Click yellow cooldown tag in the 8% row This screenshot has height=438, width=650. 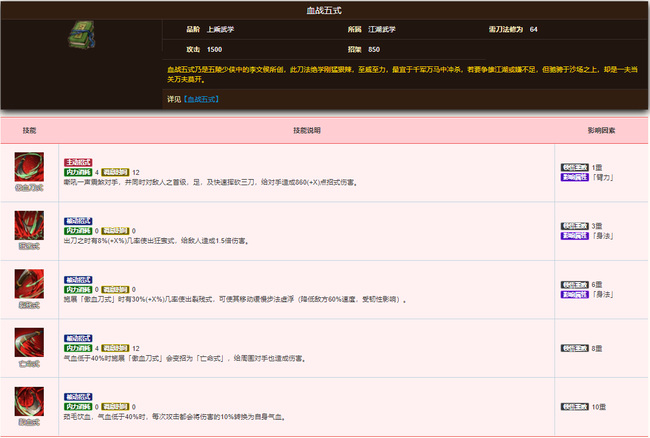click(115, 231)
